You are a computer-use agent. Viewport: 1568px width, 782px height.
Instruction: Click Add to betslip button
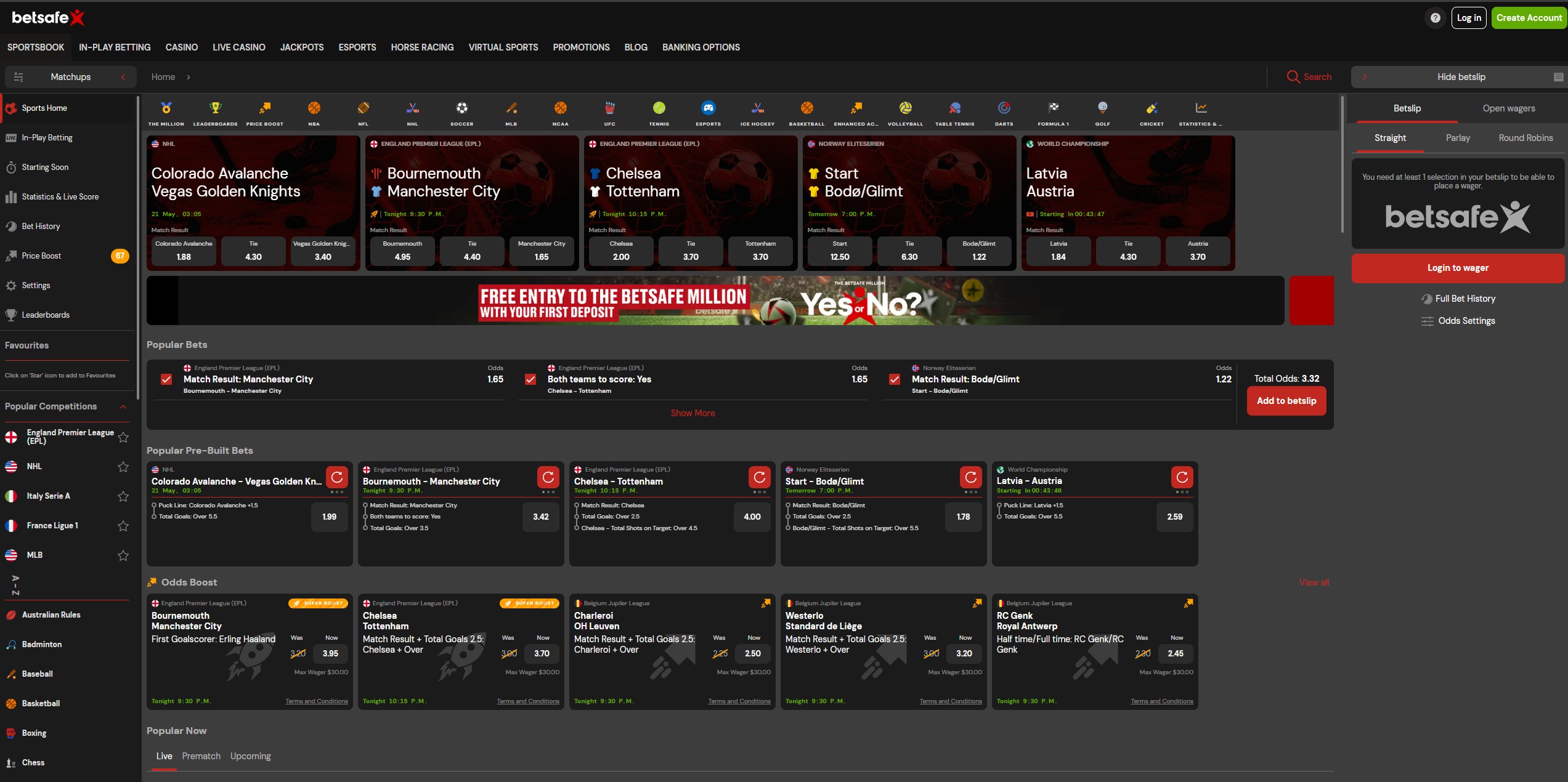tap(1286, 401)
